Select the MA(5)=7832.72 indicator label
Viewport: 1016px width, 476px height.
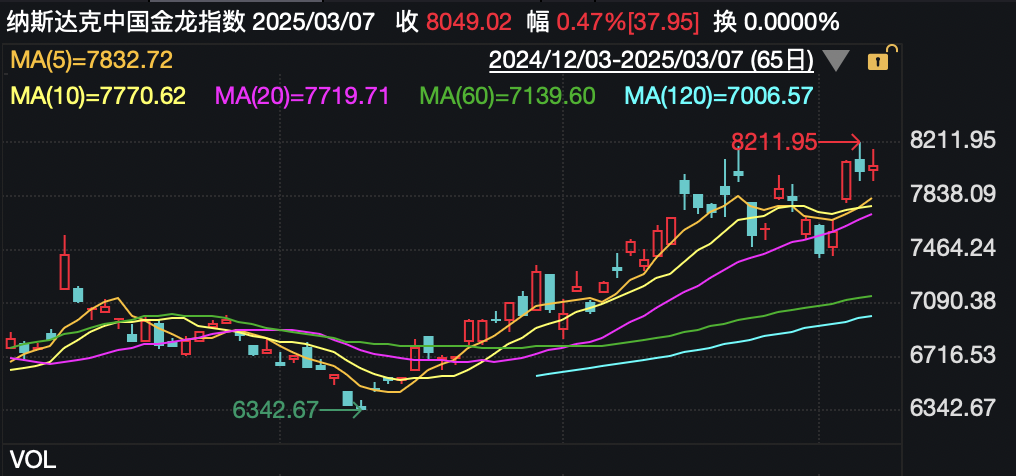click(91, 60)
